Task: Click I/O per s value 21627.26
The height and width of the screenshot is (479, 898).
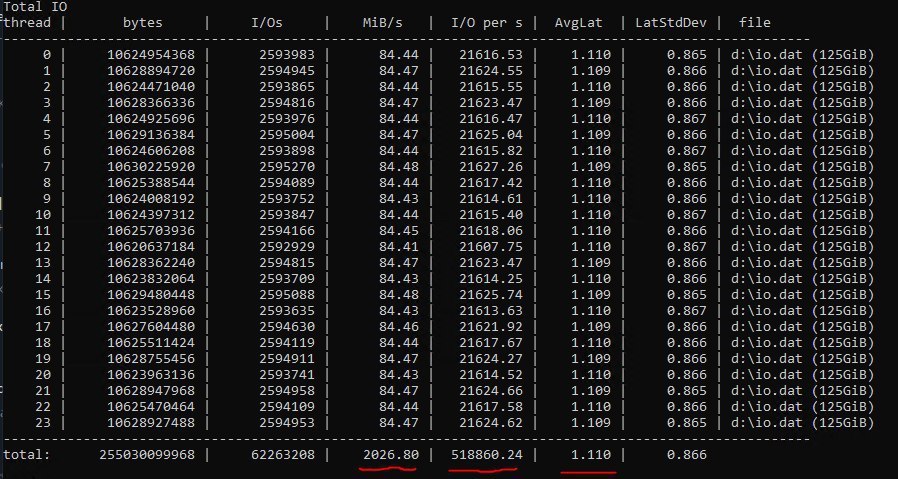Action: point(491,167)
